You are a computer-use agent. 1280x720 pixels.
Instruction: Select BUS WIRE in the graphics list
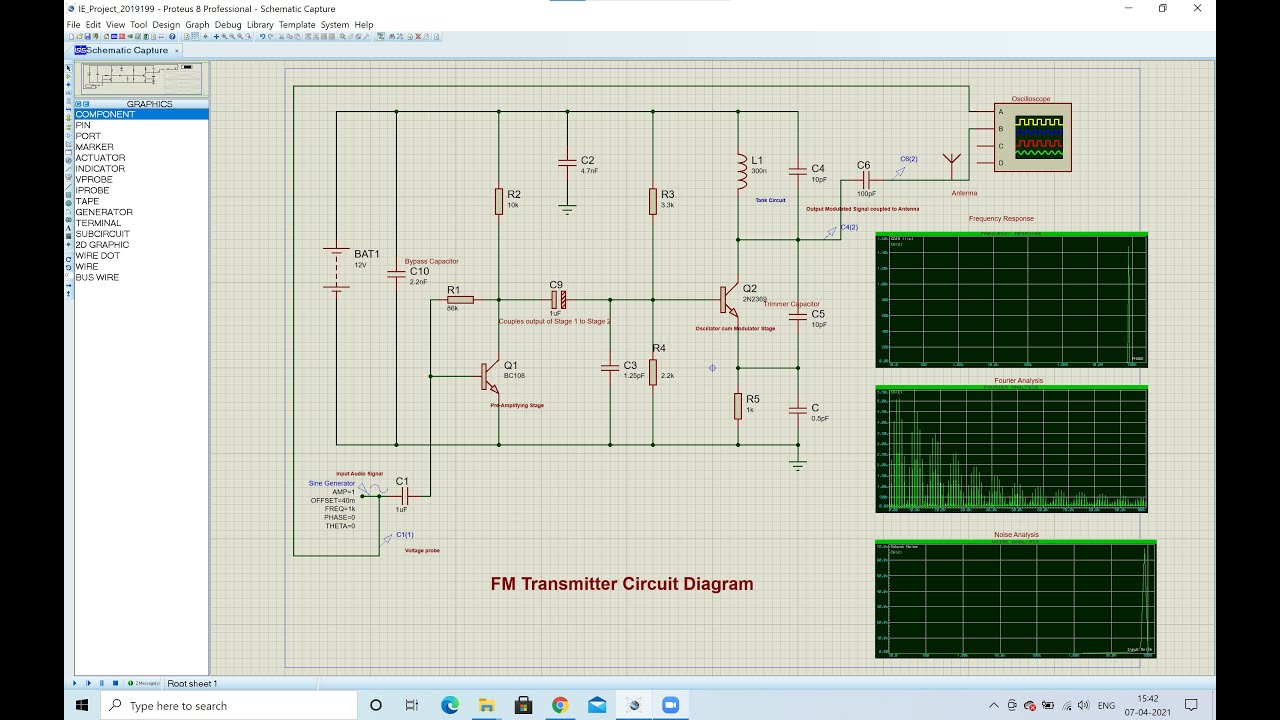tap(141, 277)
